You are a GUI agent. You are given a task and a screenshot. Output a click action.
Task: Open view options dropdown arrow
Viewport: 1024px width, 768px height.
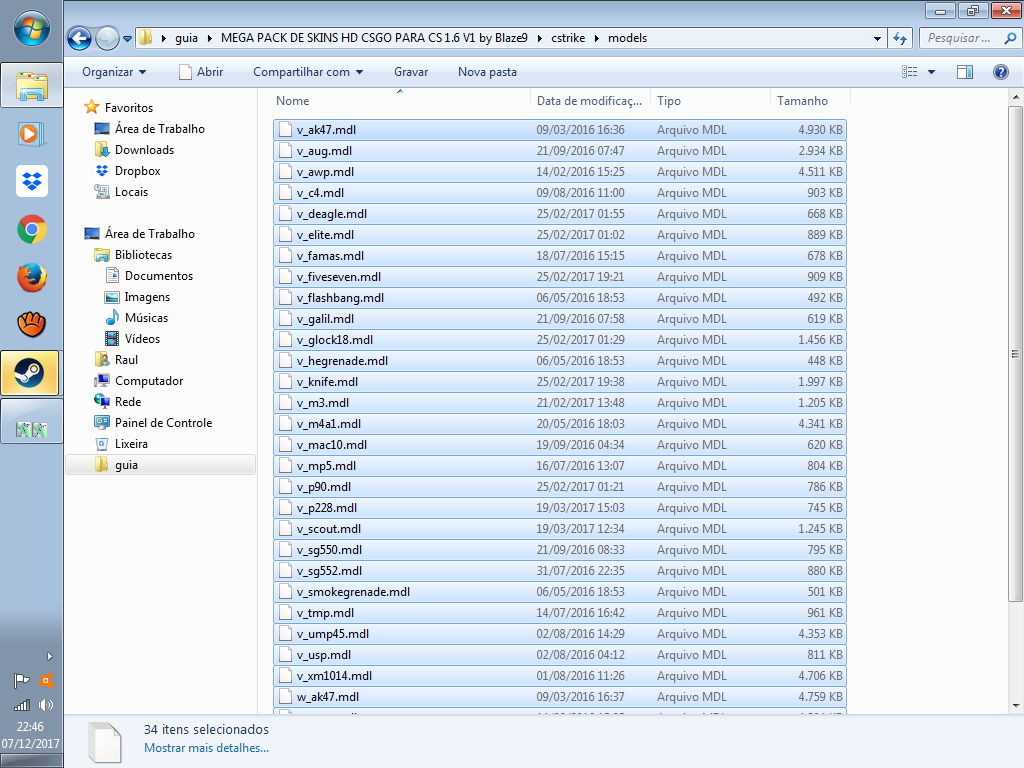point(931,72)
